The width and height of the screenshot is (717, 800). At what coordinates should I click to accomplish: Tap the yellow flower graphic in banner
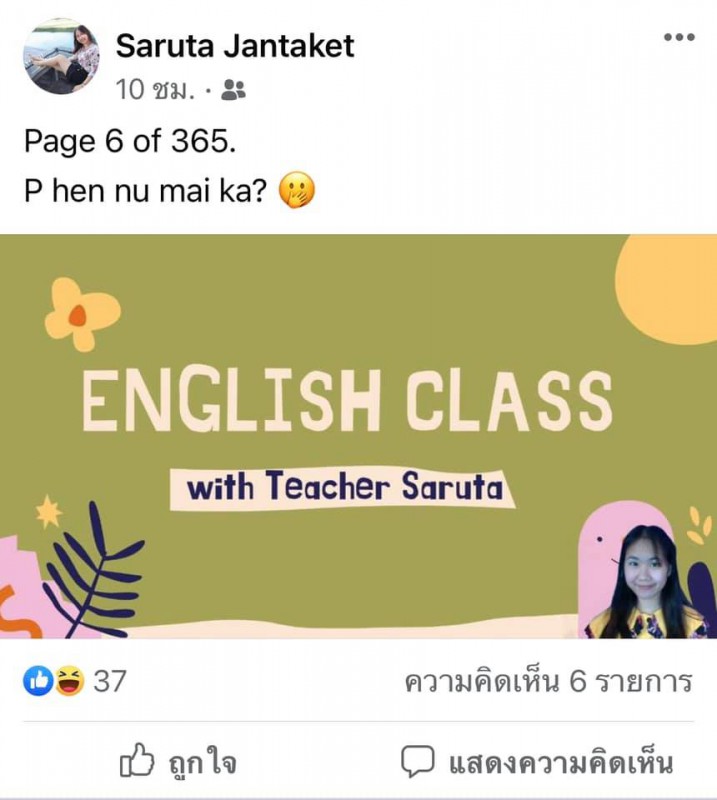click(x=82, y=314)
